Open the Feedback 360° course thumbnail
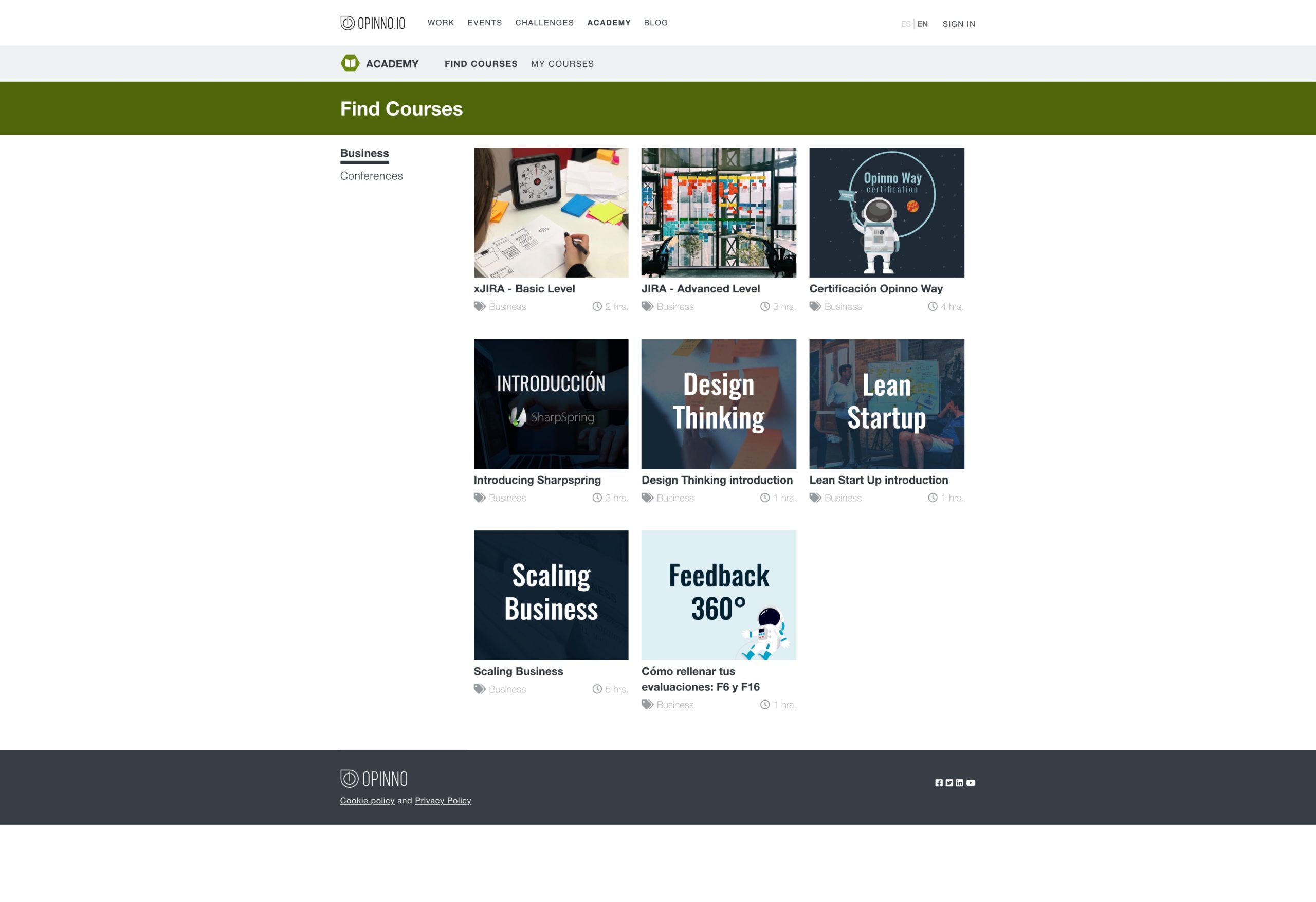1316x902 pixels. tap(719, 595)
